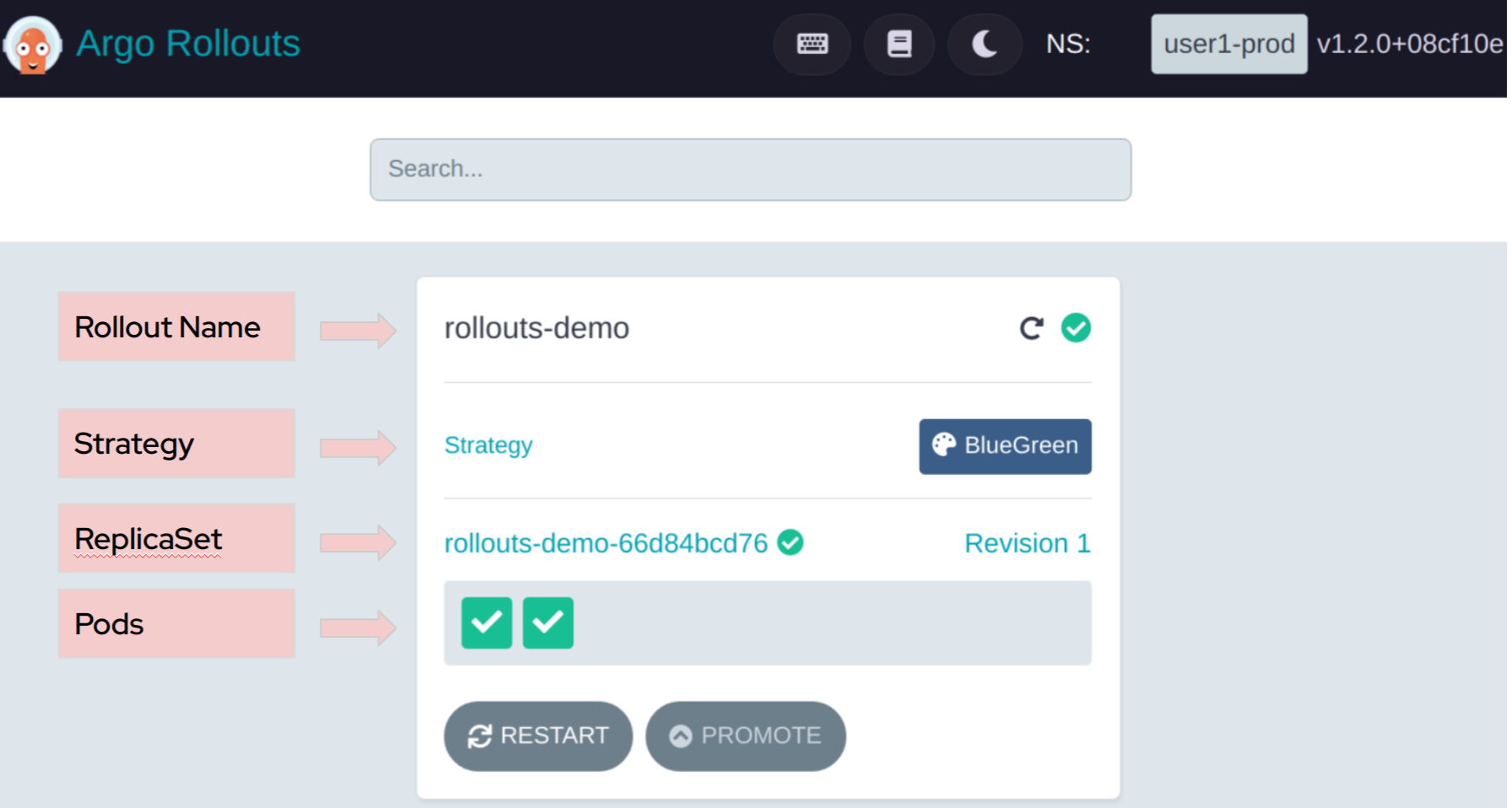Click the ReplicaSet green checkmark icon
This screenshot has height=808, width=1512.
tap(791, 542)
